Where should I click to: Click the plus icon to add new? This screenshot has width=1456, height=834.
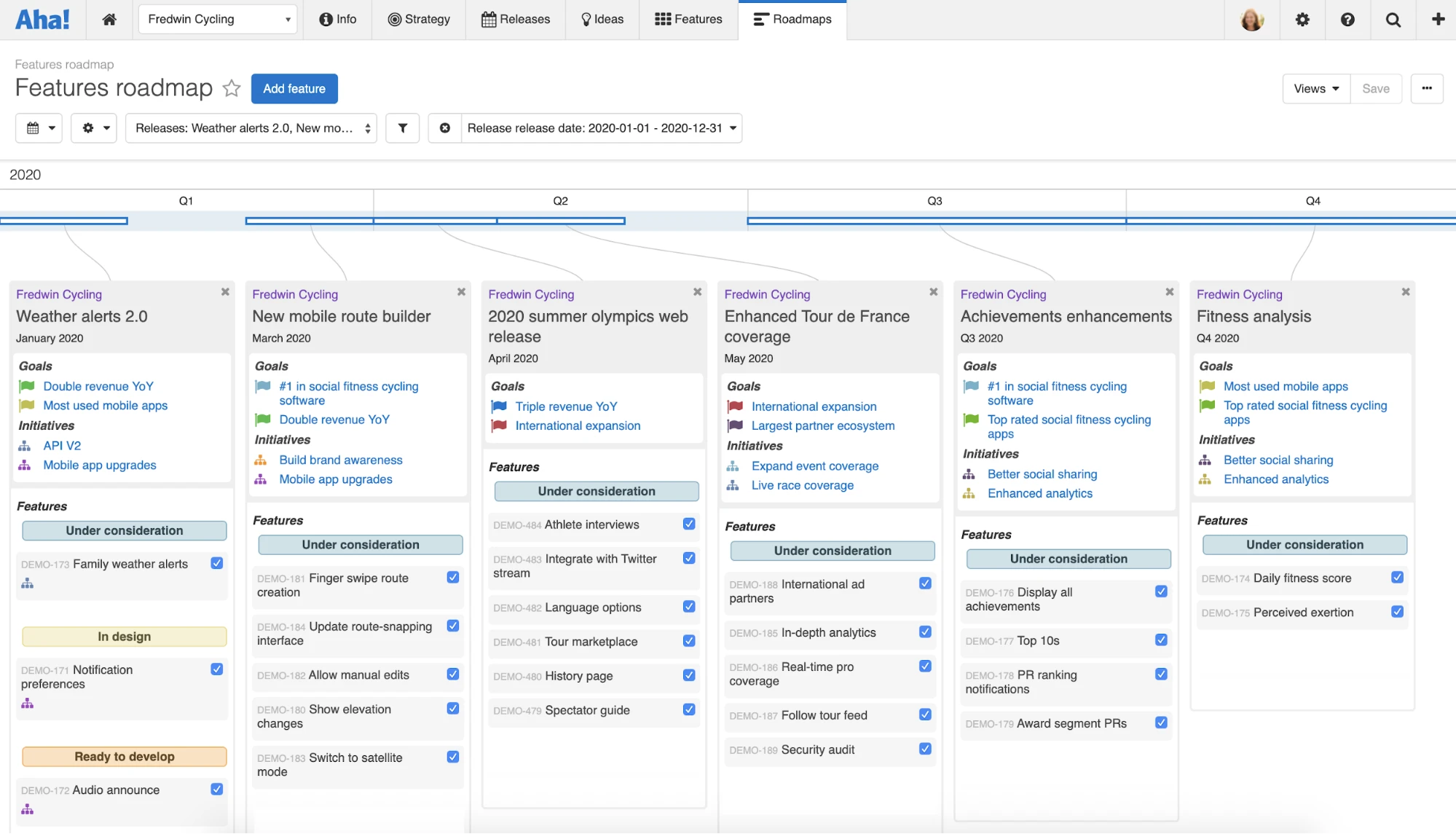1438,20
